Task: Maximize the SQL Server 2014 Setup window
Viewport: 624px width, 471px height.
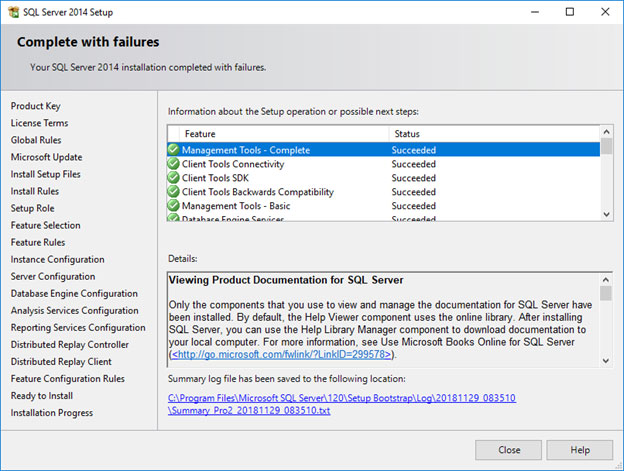Action: pyautogui.click(x=570, y=12)
